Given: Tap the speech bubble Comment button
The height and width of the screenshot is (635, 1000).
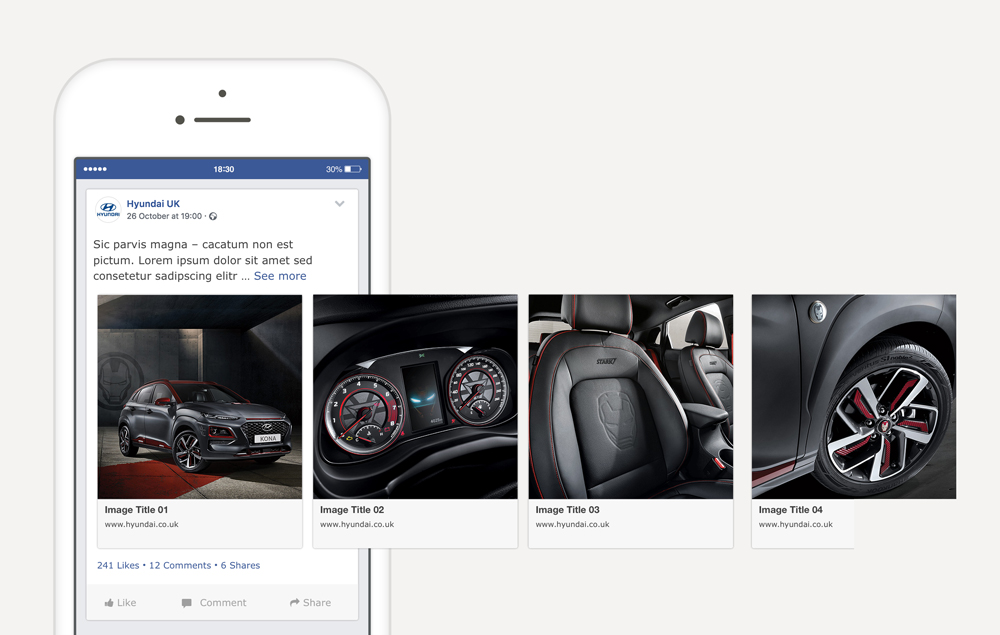Looking at the screenshot, I should 213,603.
